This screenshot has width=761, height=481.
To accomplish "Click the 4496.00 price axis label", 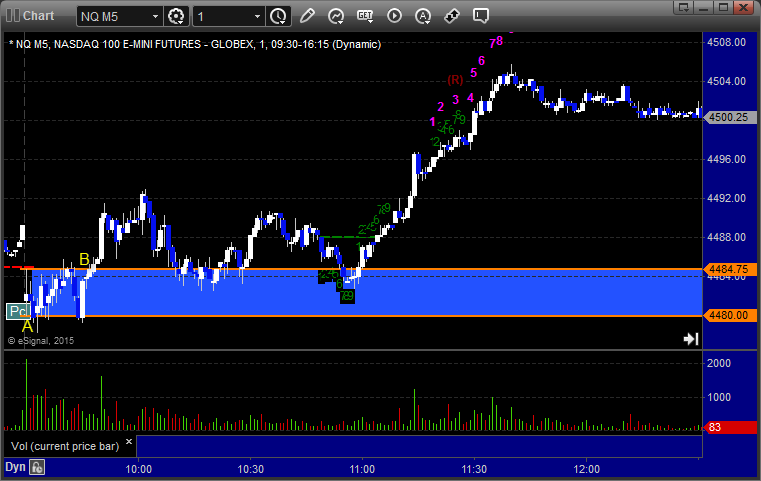I will pos(727,159).
